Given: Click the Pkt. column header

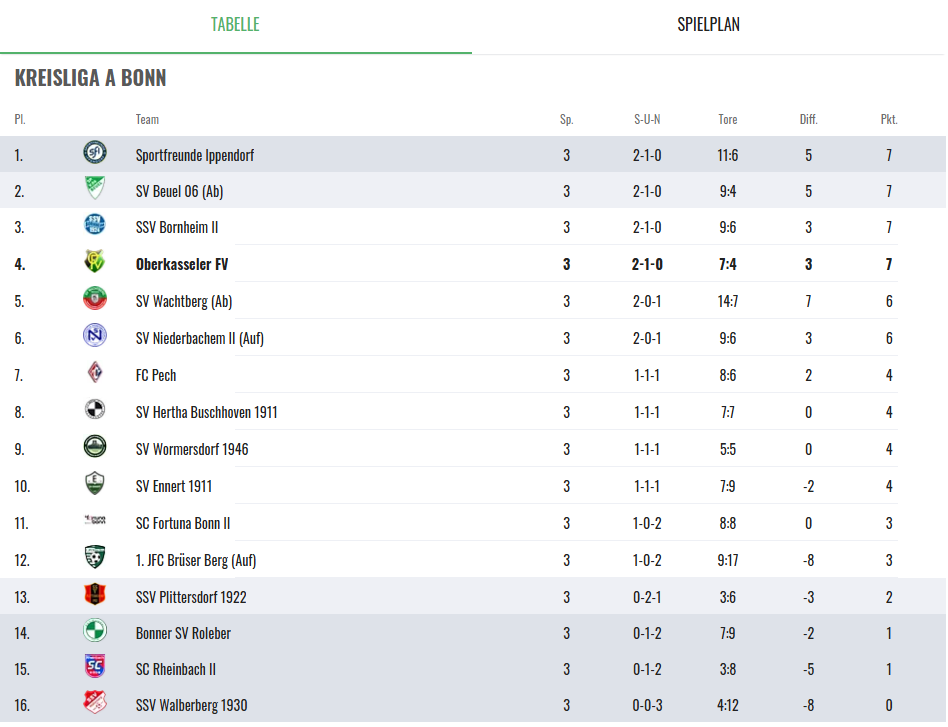Looking at the screenshot, I should 889,119.
